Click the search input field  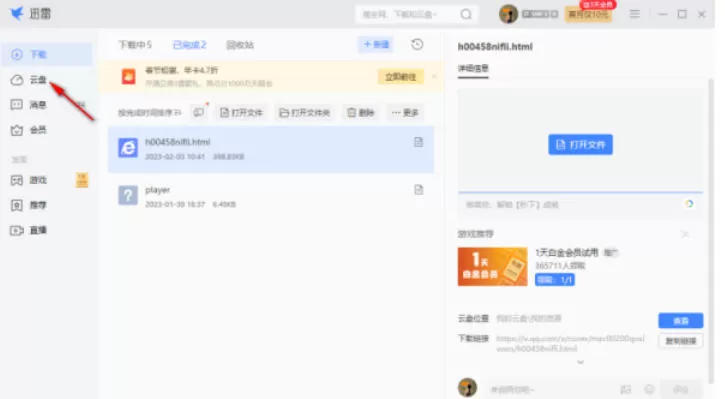tap(407, 14)
